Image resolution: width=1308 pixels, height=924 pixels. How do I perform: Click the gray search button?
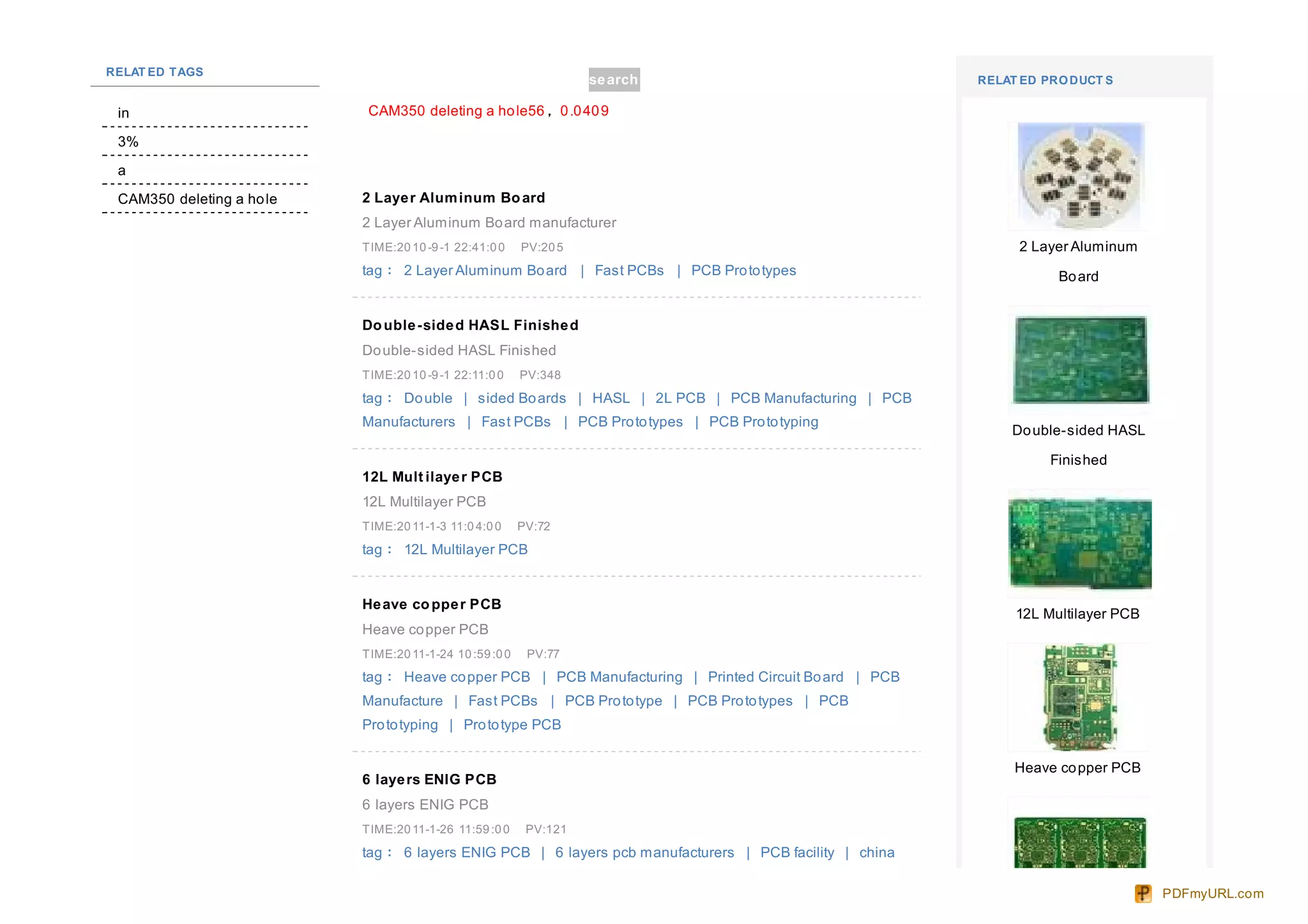pyautogui.click(x=614, y=80)
